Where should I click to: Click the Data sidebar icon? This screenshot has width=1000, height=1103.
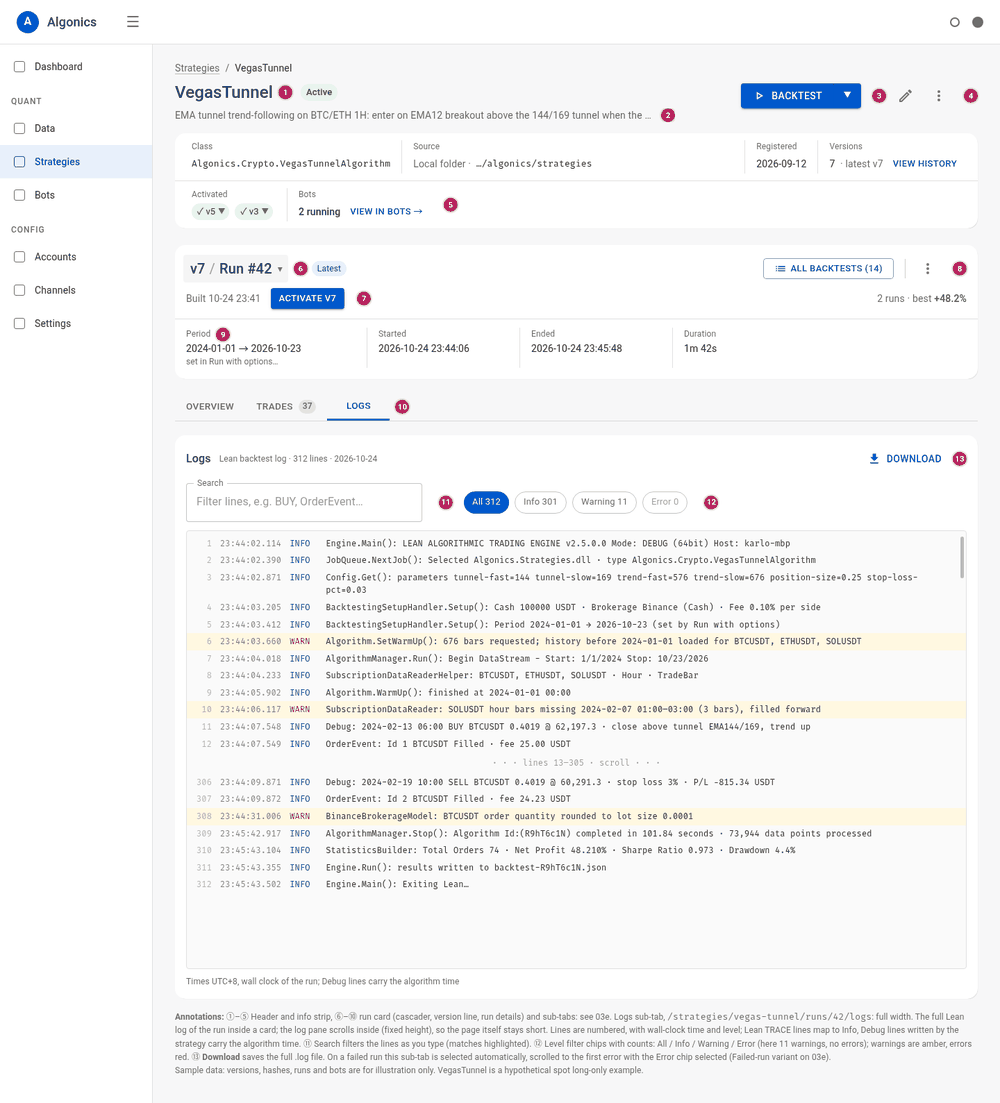(20, 129)
